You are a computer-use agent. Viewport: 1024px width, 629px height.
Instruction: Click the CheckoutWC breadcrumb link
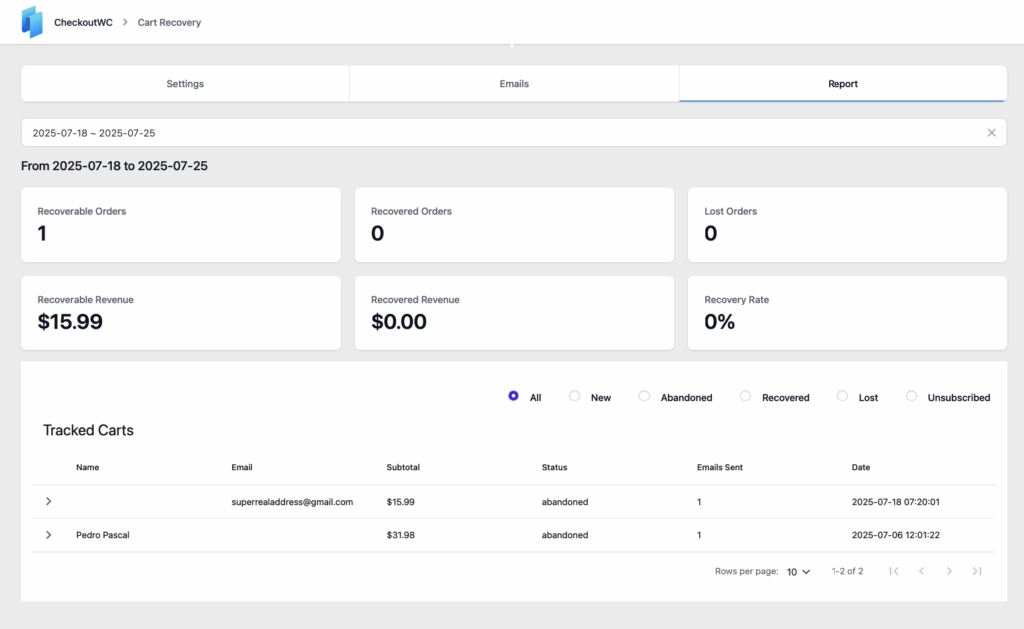coord(83,22)
